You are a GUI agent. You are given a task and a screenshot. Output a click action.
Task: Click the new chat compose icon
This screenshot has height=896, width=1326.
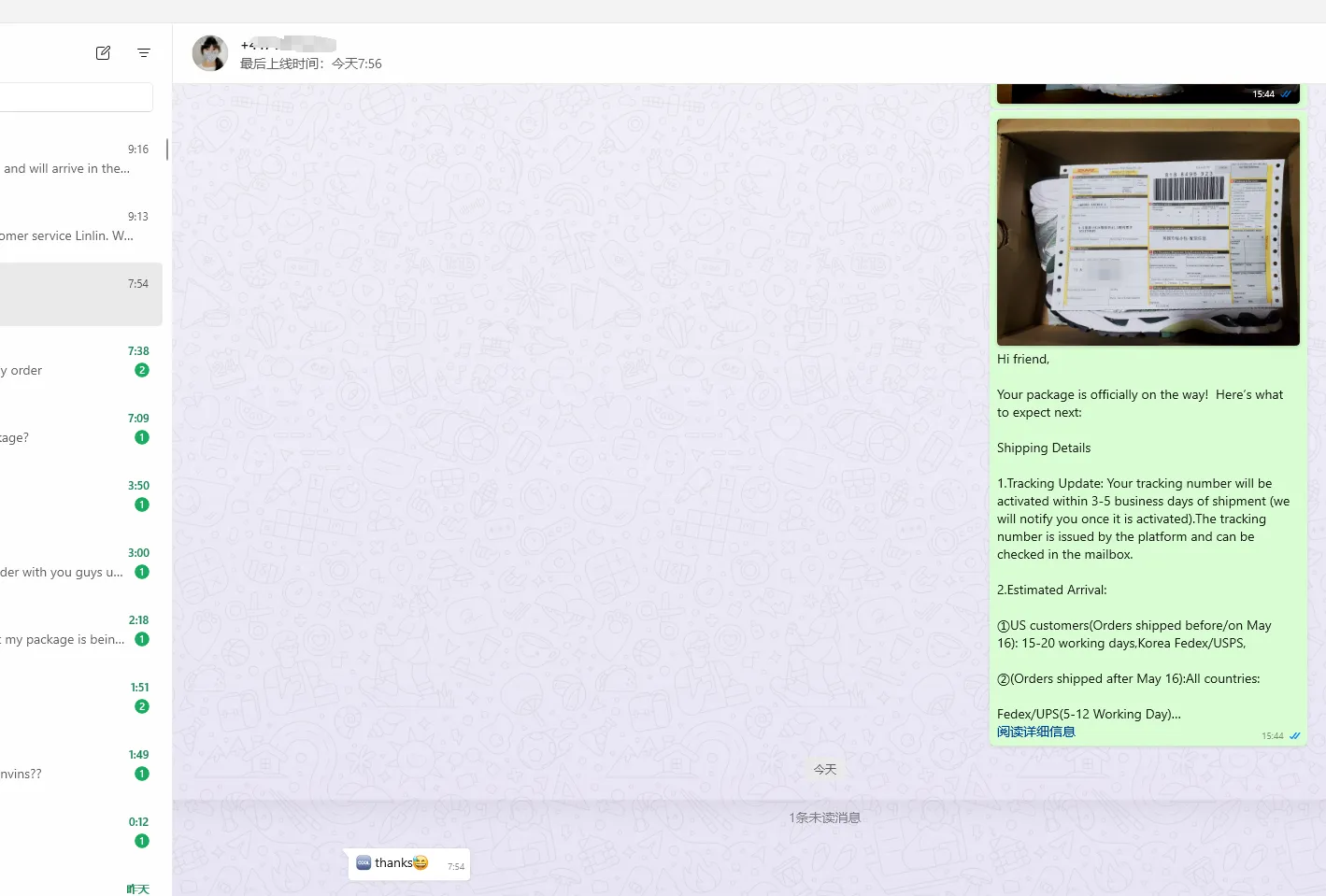103,53
